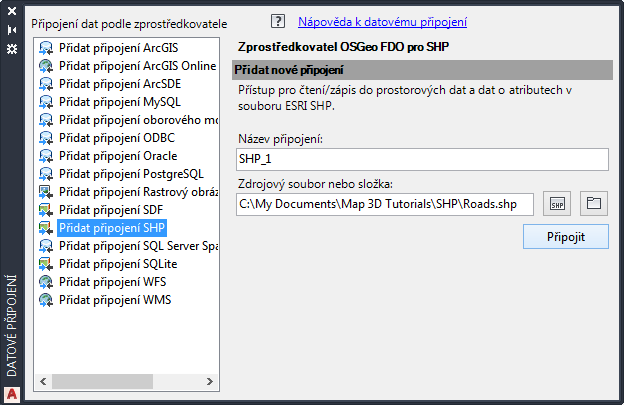624x405 pixels.
Task: Click the SHP connection icon in list
Action: (x=46, y=228)
